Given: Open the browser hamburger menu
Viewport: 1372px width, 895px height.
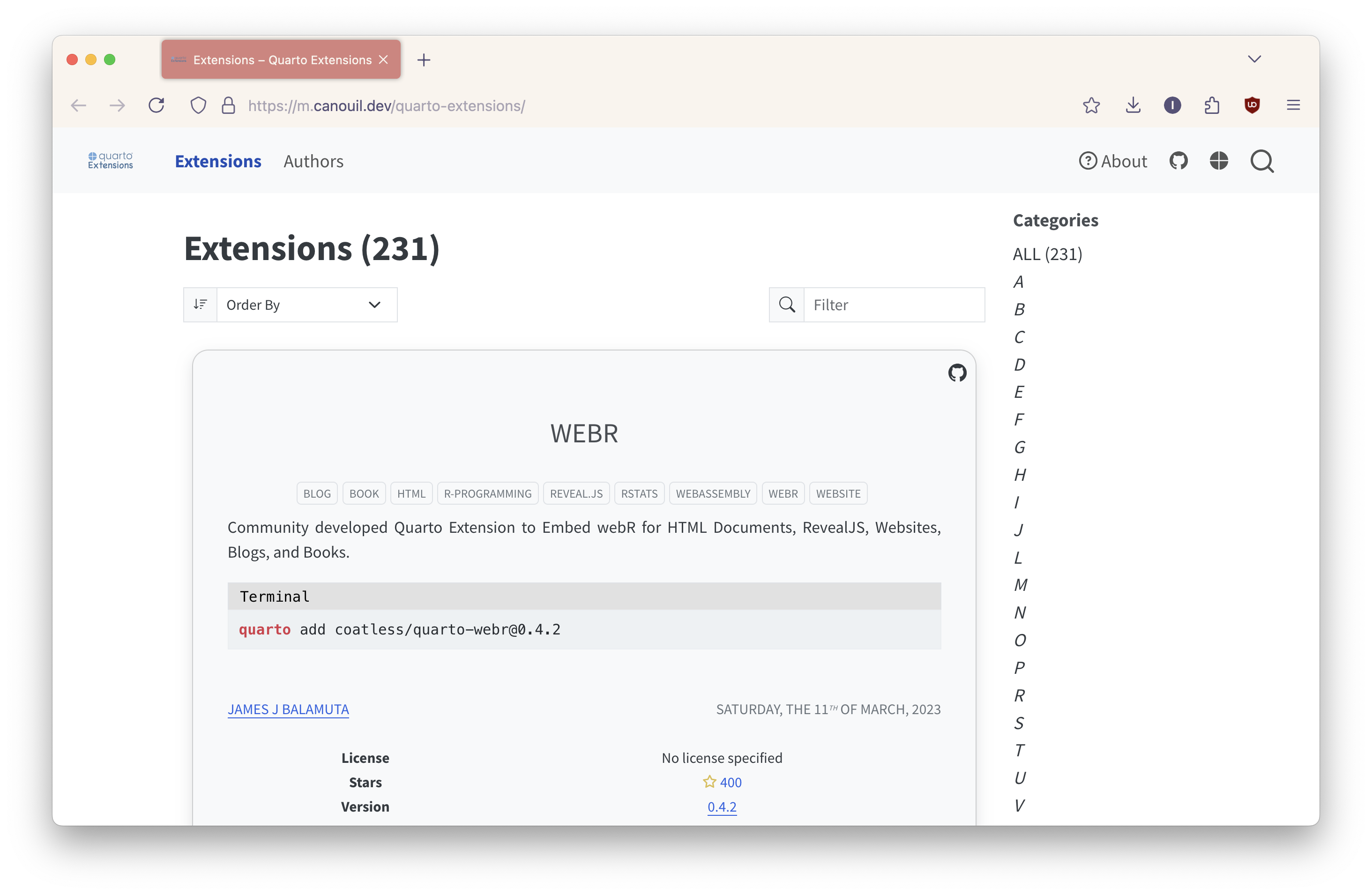Looking at the screenshot, I should [x=1293, y=105].
